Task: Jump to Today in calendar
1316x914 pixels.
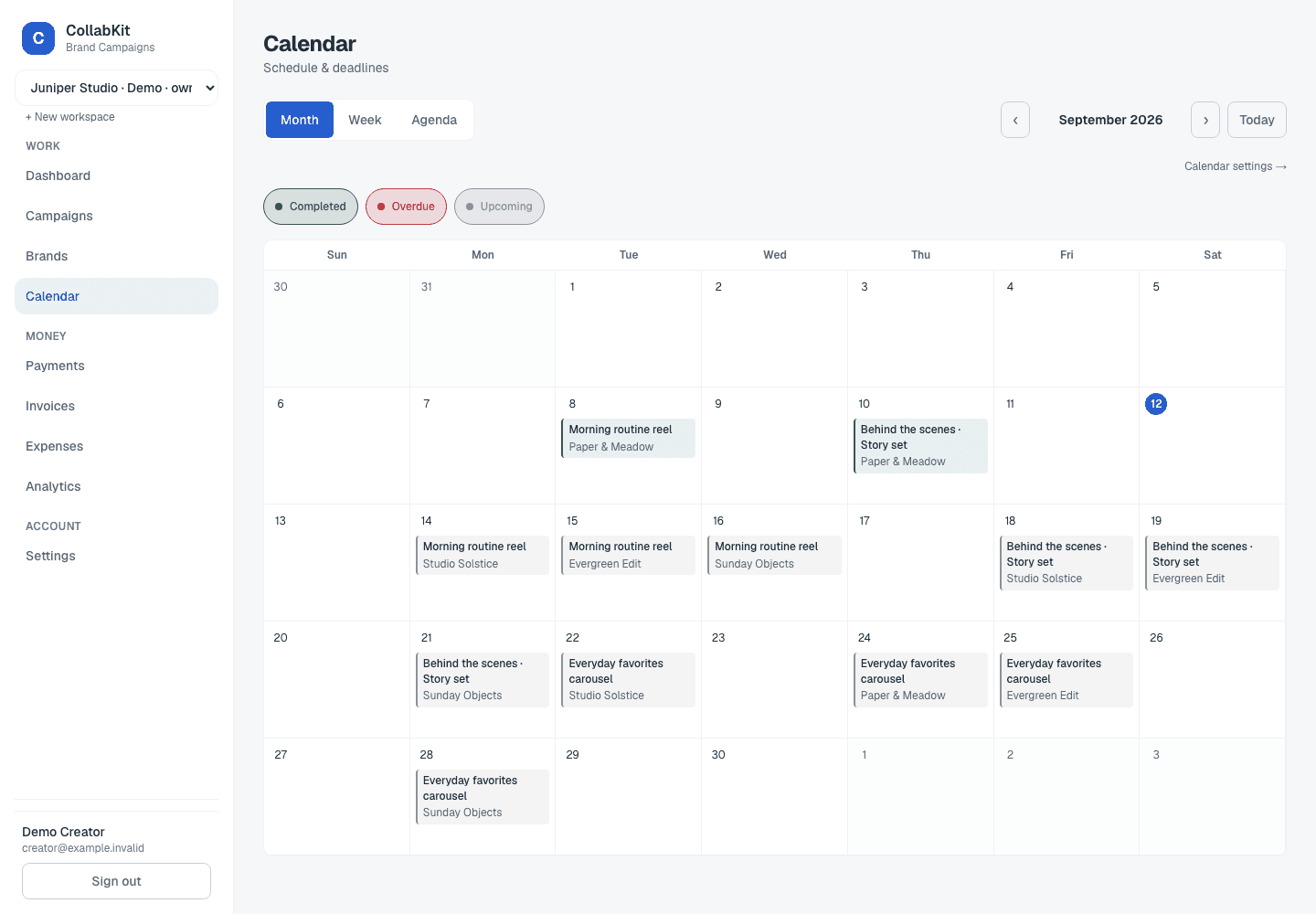Action: coord(1257,120)
